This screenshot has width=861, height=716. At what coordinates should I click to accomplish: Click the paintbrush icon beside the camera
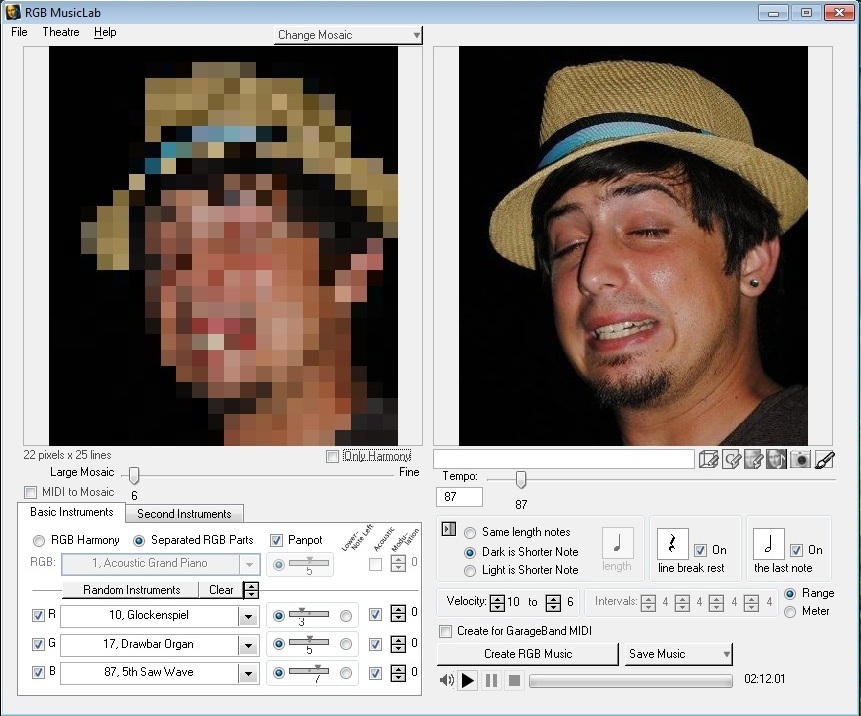click(x=824, y=459)
